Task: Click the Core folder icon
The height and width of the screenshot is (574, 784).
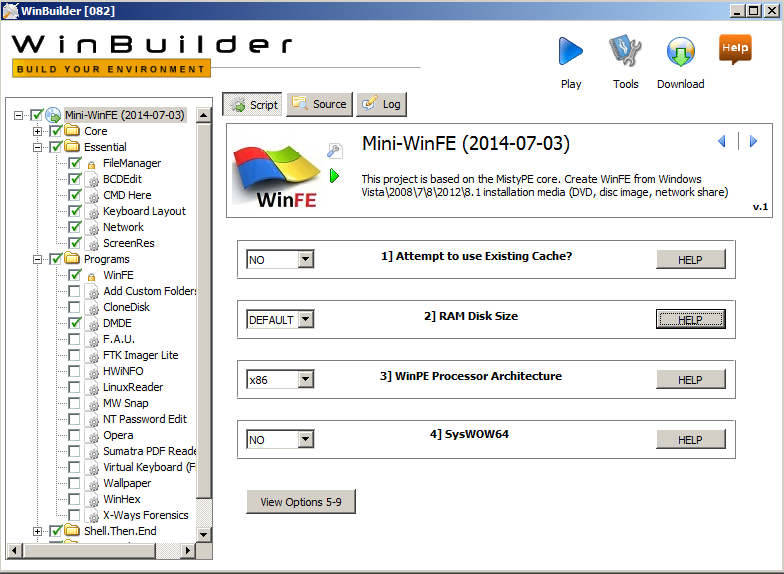Action: tap(72, 131)
